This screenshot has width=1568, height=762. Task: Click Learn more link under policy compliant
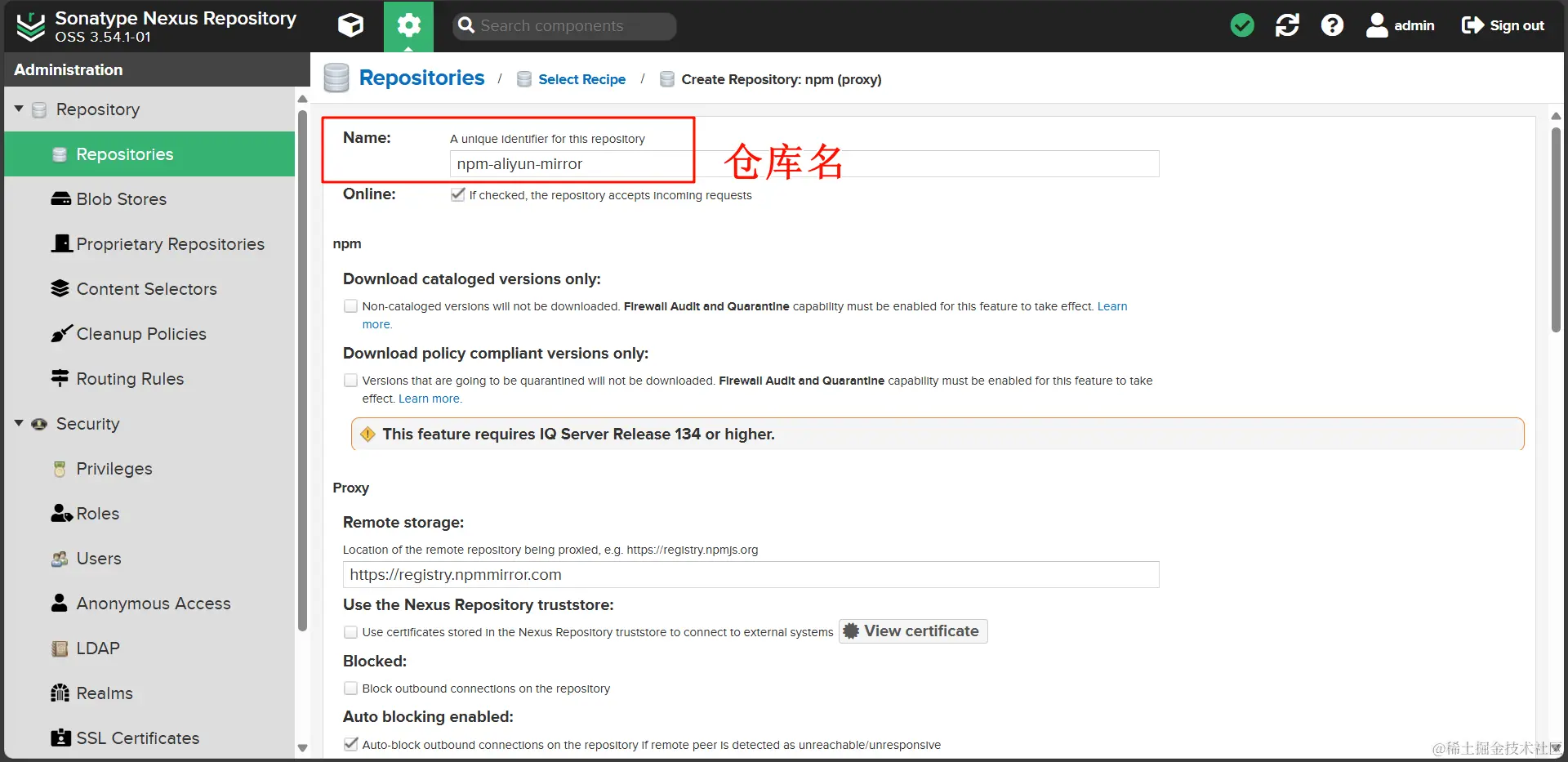coord(430,399)
